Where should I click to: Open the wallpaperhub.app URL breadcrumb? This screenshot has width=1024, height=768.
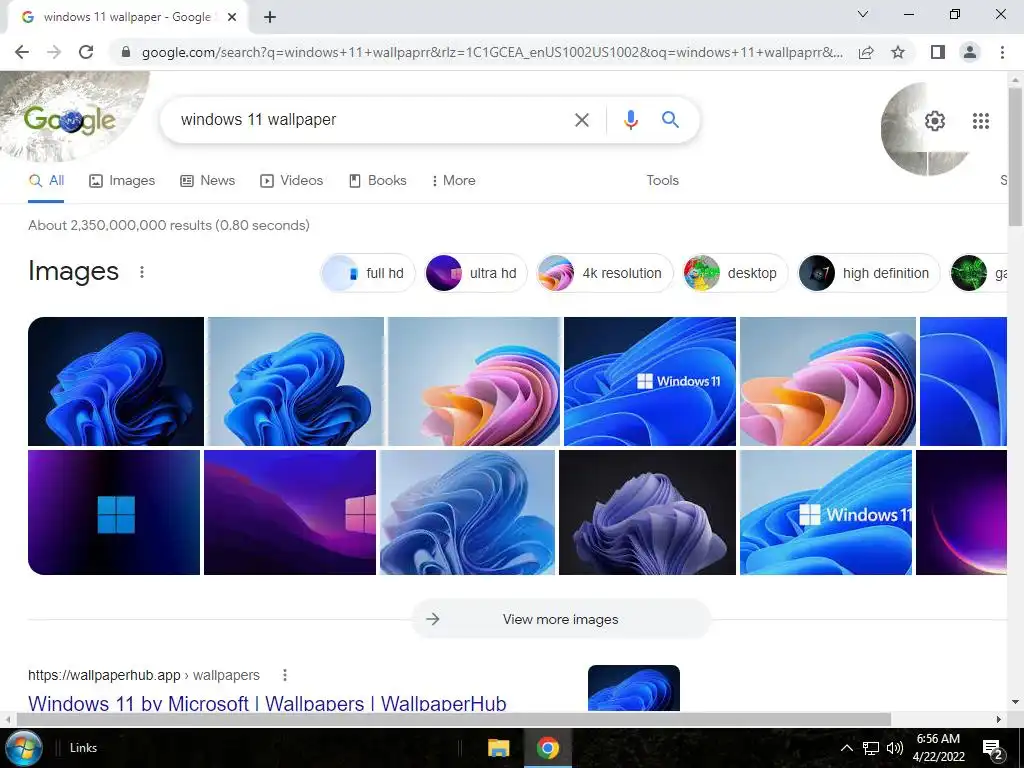144,675
